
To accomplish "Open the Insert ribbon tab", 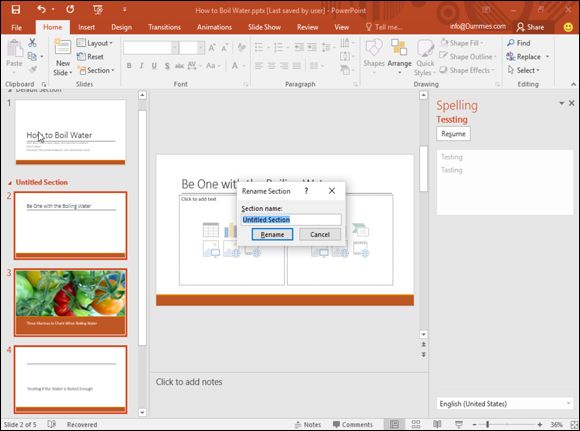I will 86,27.
